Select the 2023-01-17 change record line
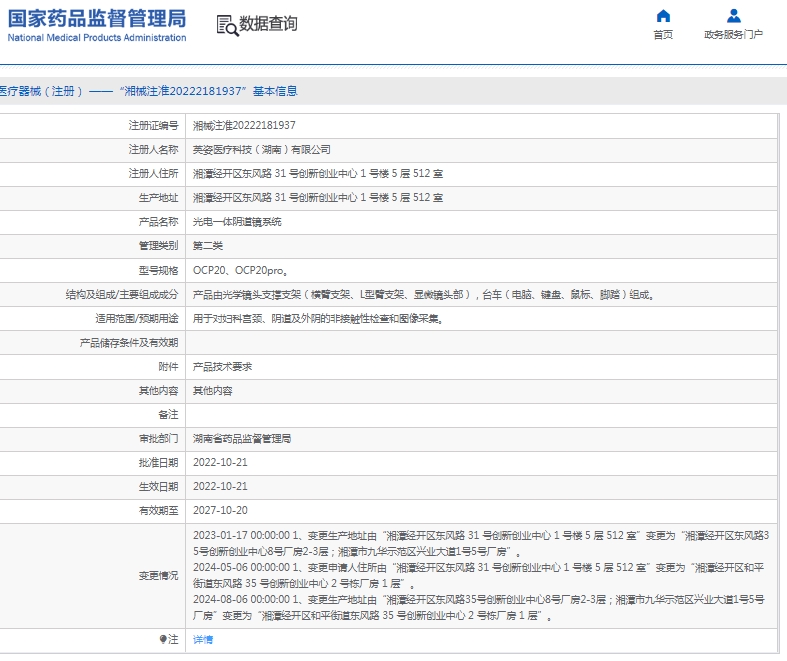Image resolution: width=787 pixels, height=661 pixels. point(481,544)
